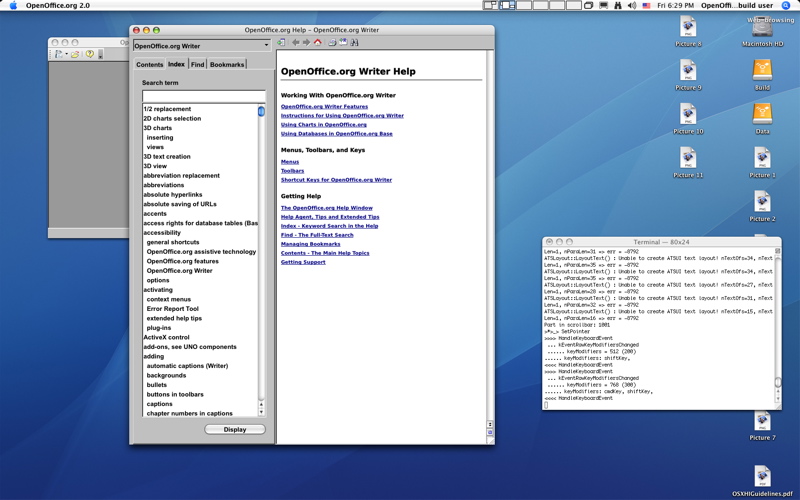Switch to the Contents tab
Viewport: 800px width, 500px height.
pyautogui.click(x=149, y=64)
